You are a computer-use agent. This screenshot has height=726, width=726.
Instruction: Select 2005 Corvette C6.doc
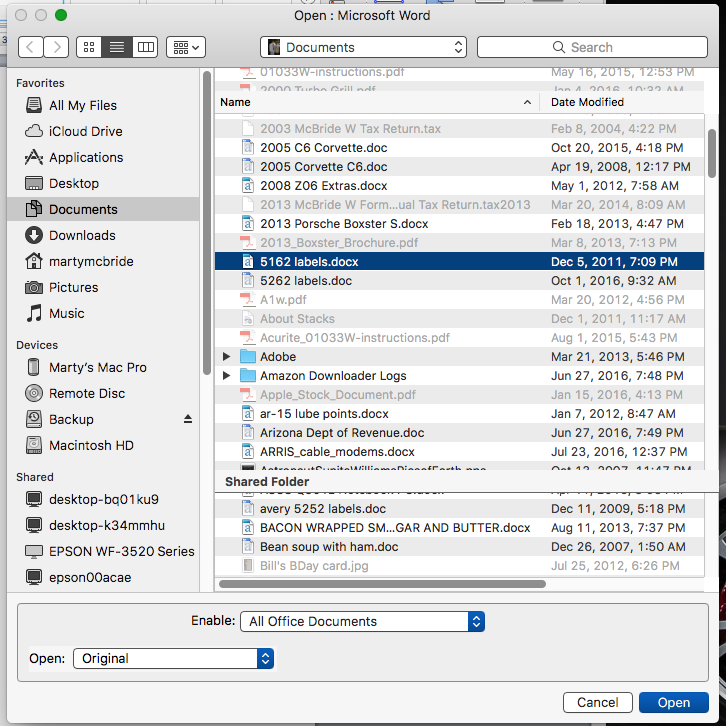click(459, 167)
